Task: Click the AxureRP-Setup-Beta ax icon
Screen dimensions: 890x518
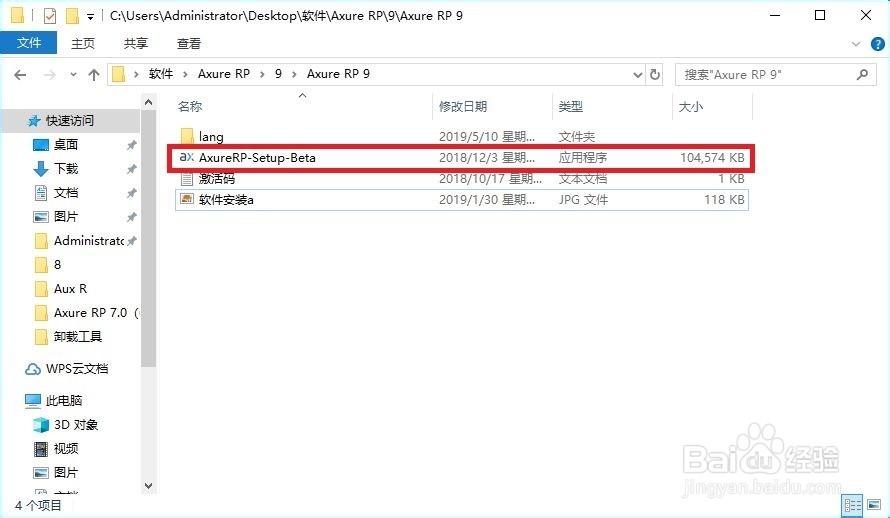Action: (187, 157)
